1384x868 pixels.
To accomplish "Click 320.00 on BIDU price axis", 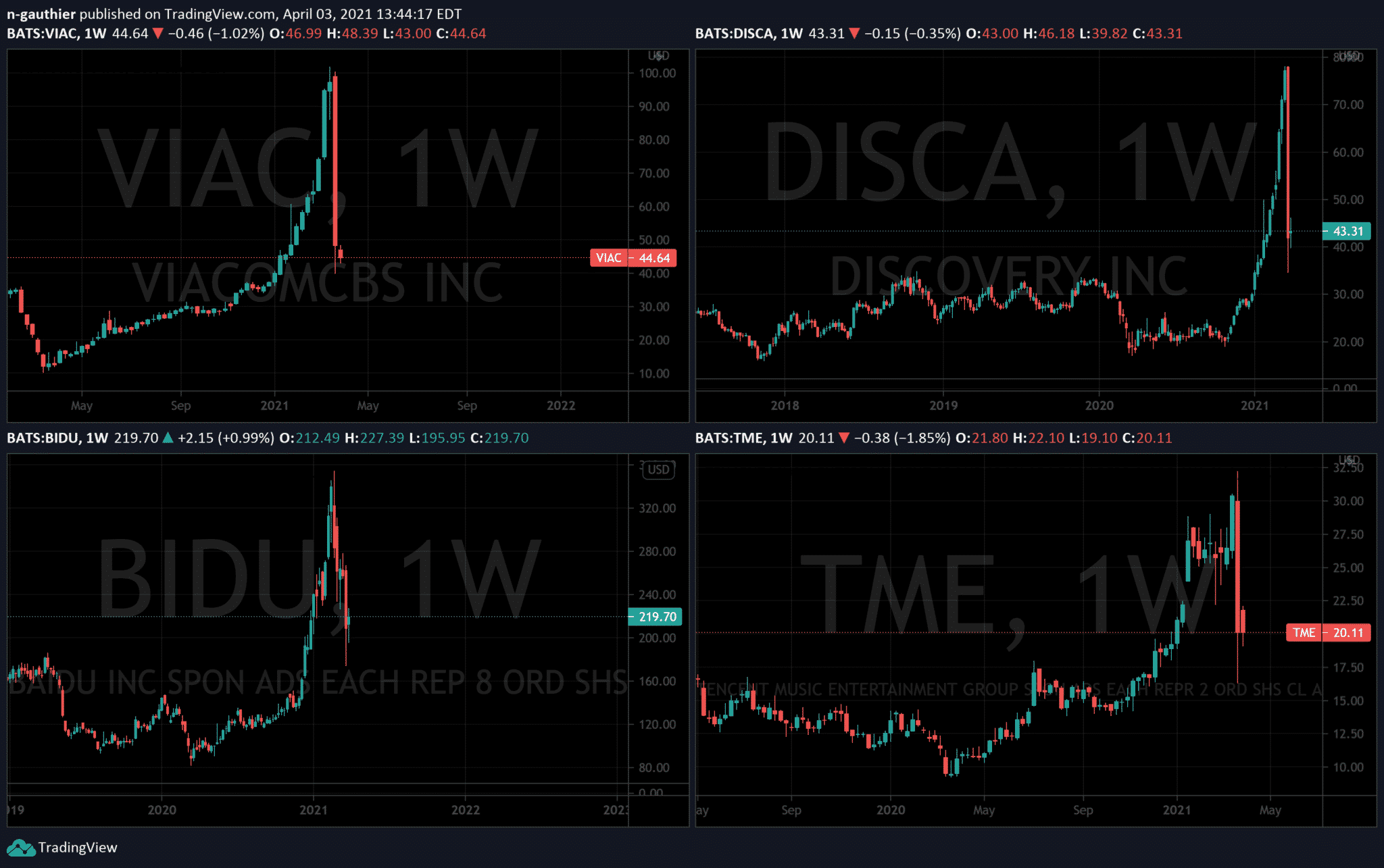I will 657,508.
